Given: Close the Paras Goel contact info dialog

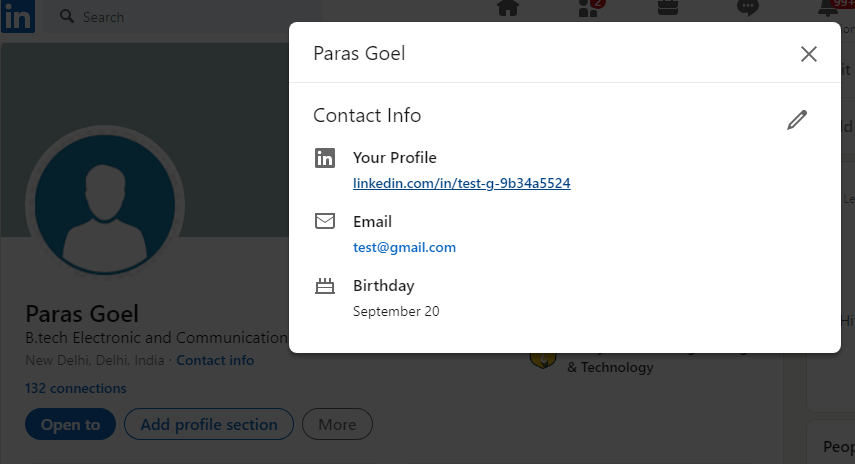Looking at the screenshot, I should point(809,54).
